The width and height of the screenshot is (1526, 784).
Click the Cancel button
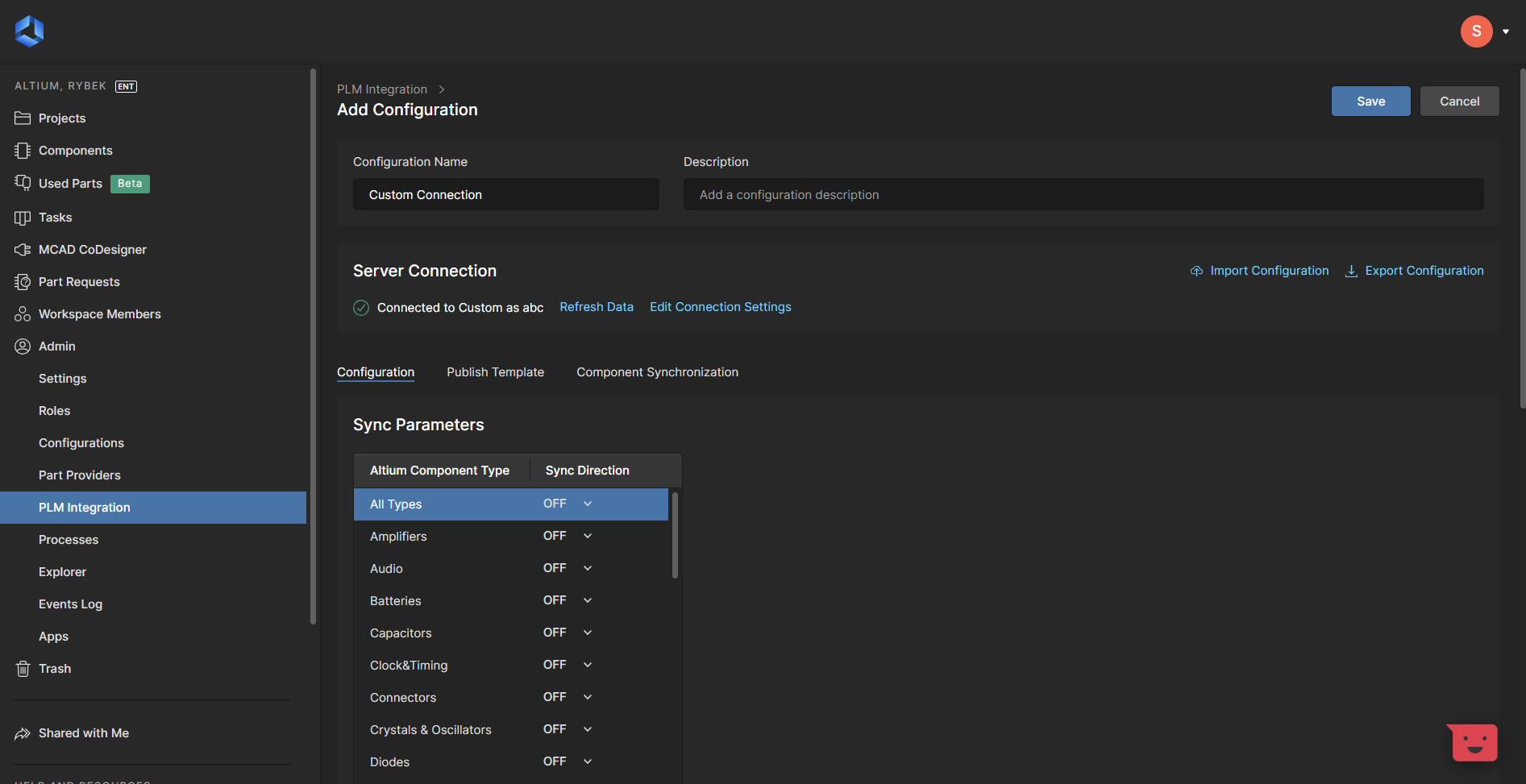point(1459,102)
